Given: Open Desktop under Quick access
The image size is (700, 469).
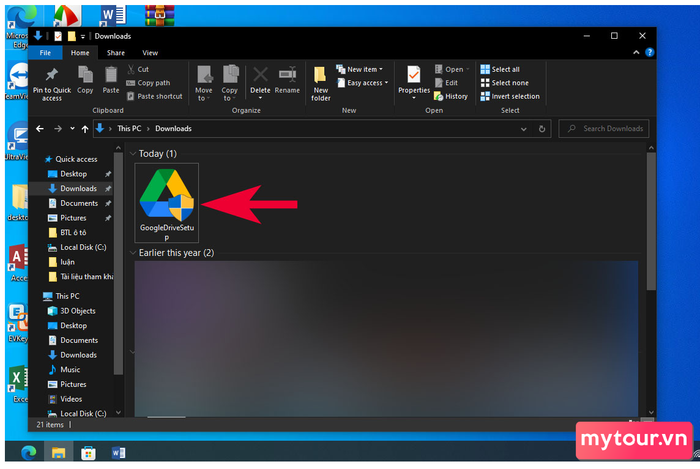Looking at the screenshot, I should pos(73,174).
